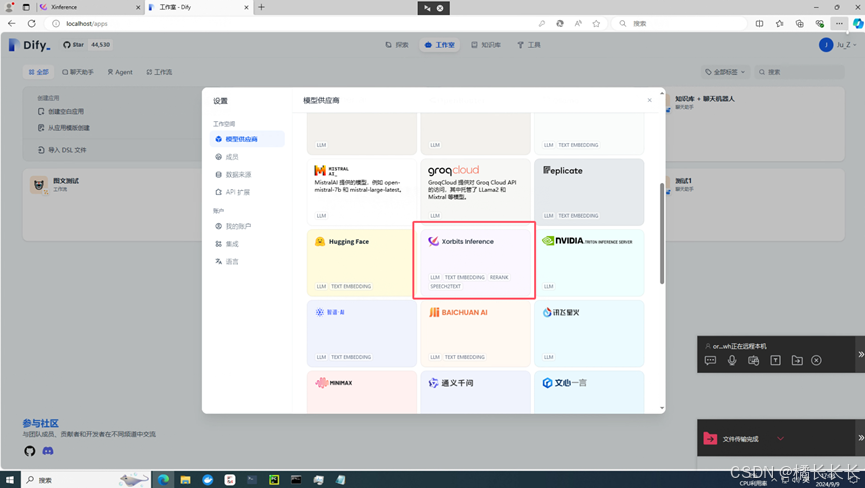
Task: Click 创建空白应用
Action: (x=61, y=111)
